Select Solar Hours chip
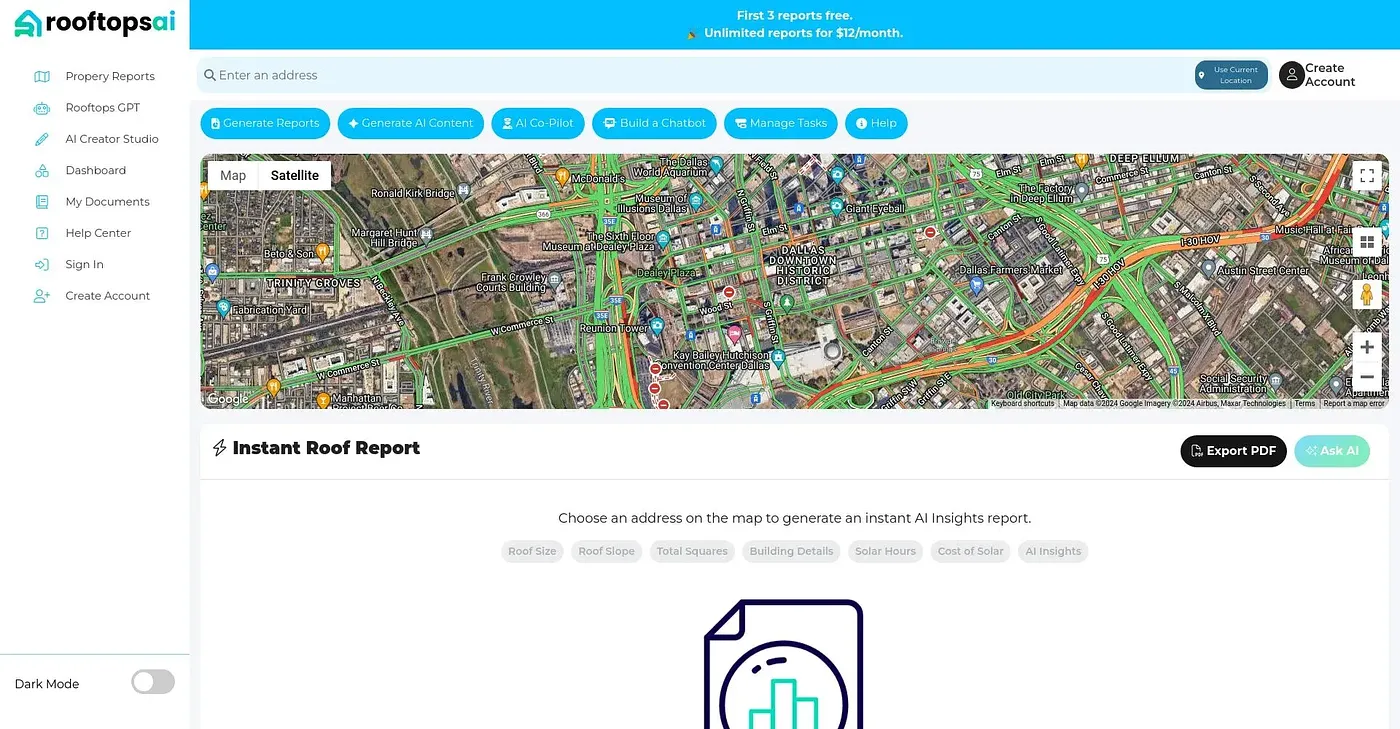The height and width of the screenshot is (729, 1400). tap(885, 551)
